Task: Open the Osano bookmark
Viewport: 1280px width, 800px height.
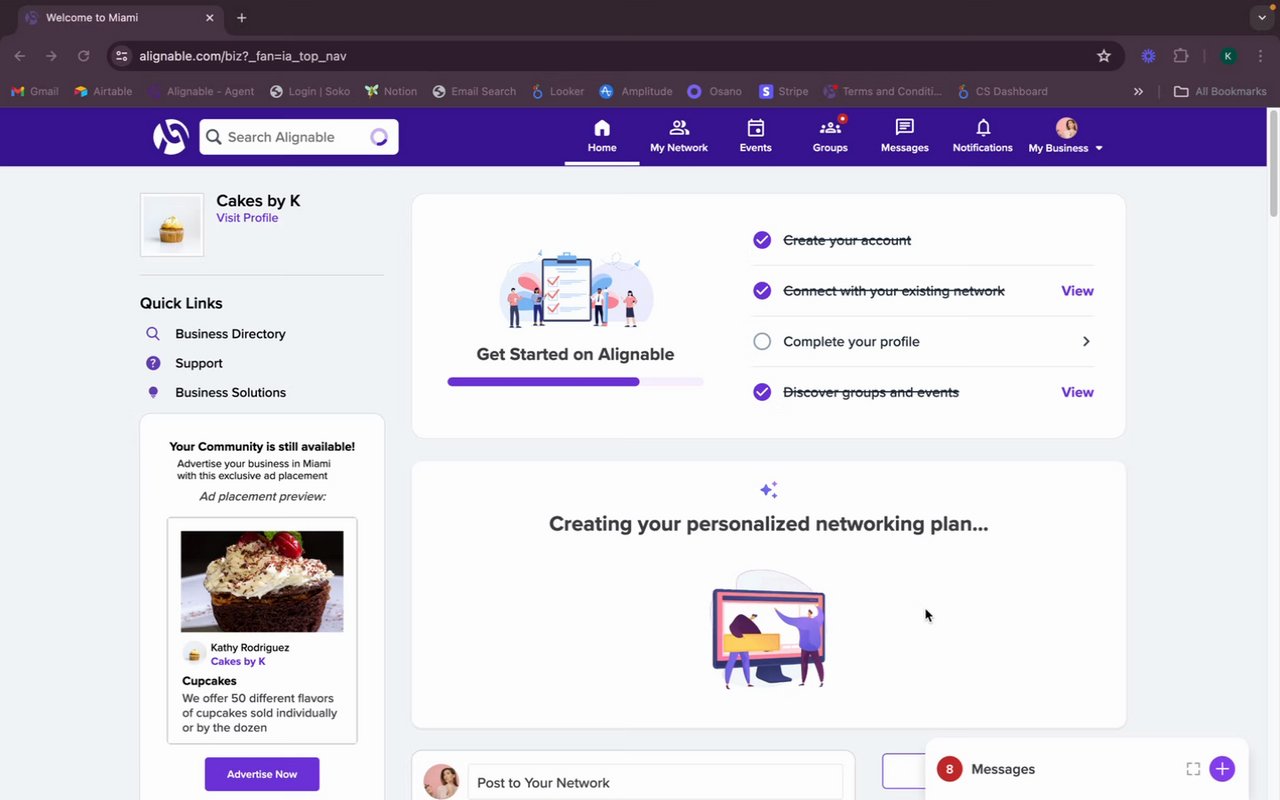Action: (x=714, y=91)
